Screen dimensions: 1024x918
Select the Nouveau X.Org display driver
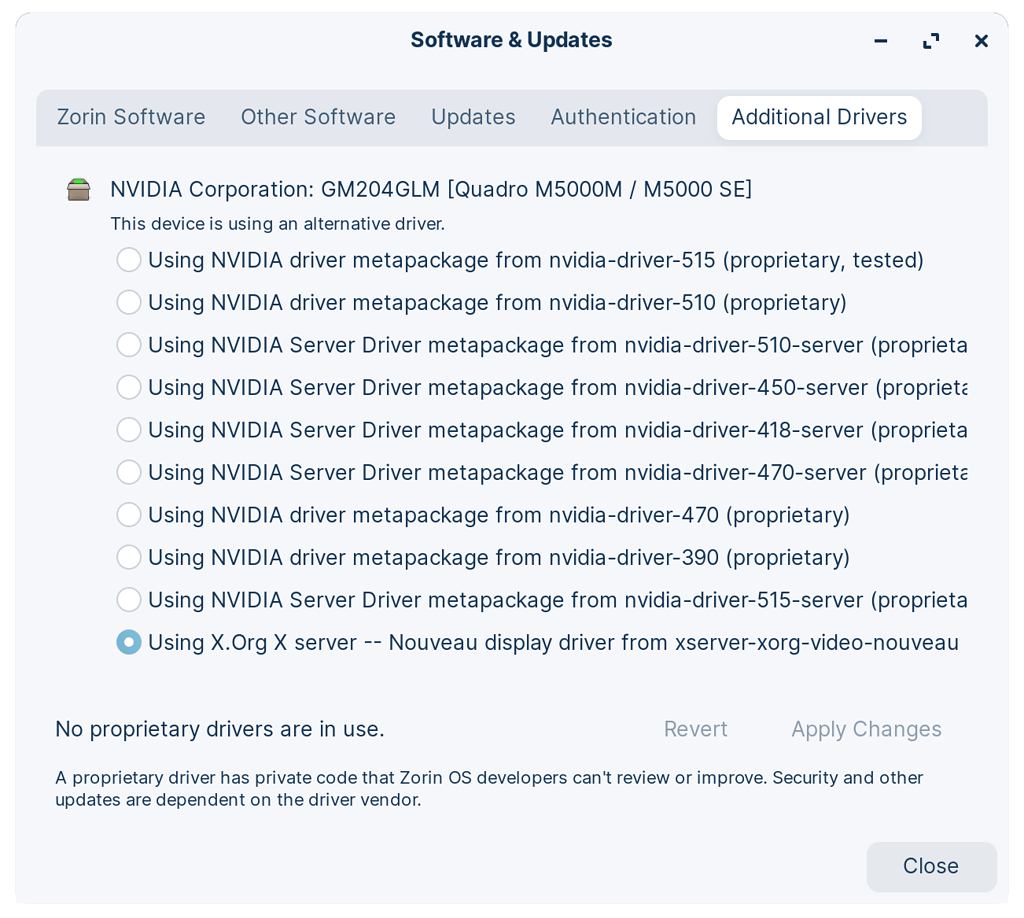[129, 642]
